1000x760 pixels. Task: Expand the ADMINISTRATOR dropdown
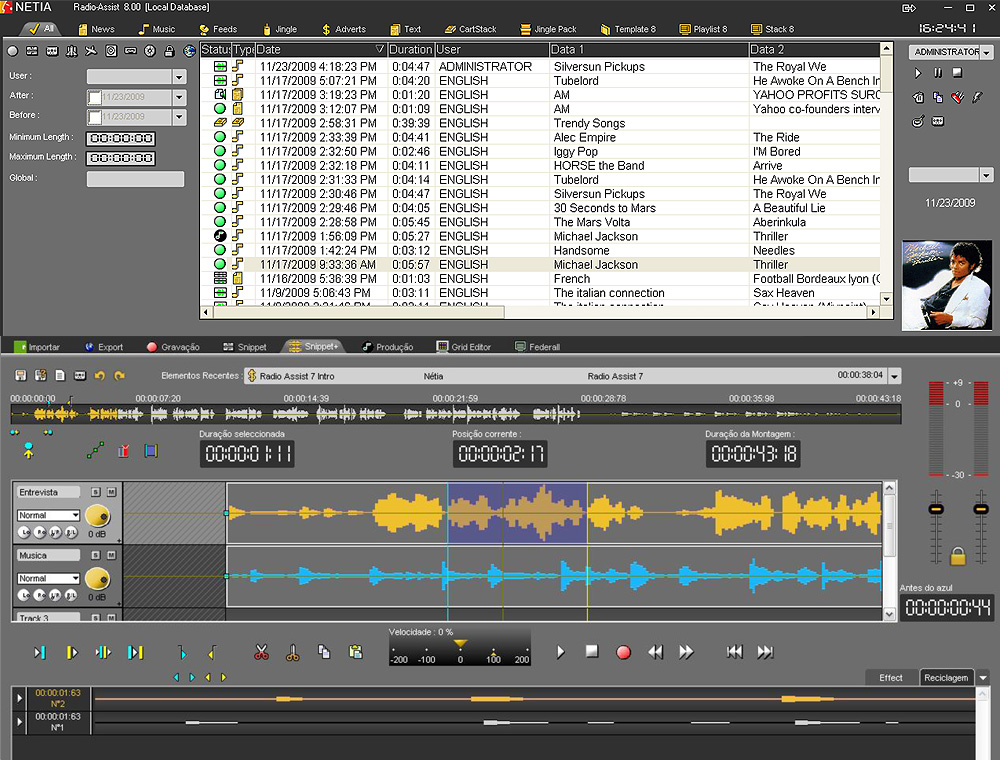pos(987,52)
